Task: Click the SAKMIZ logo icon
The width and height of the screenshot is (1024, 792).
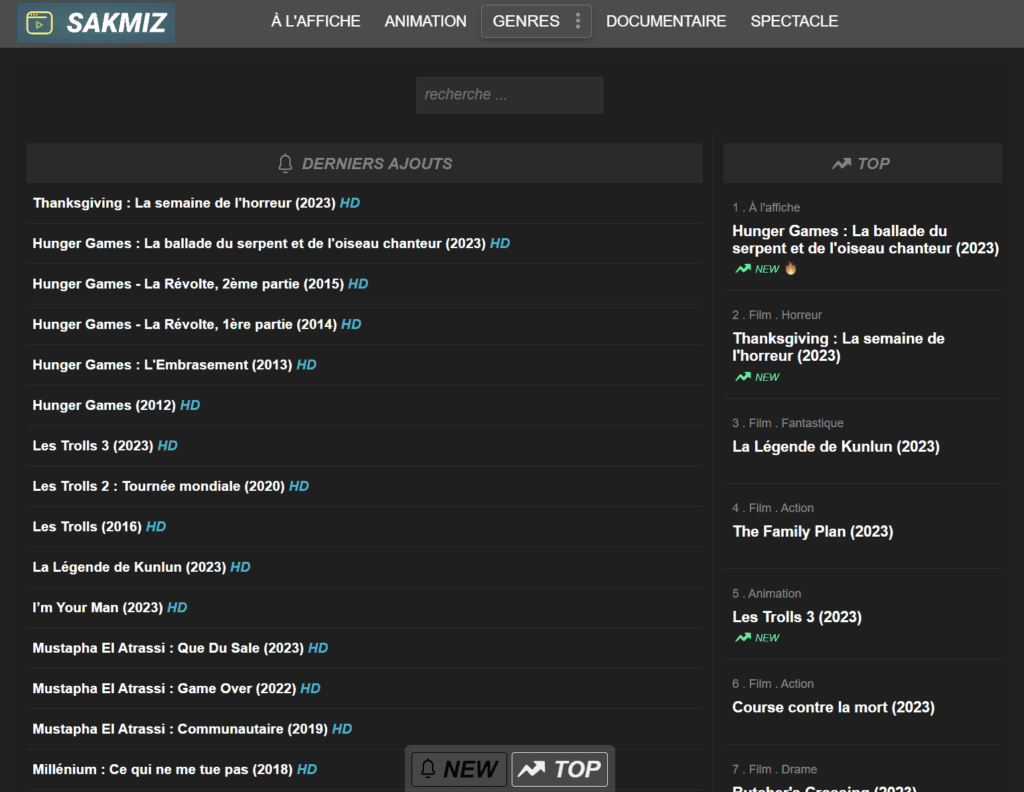Action: pos(40,22)
